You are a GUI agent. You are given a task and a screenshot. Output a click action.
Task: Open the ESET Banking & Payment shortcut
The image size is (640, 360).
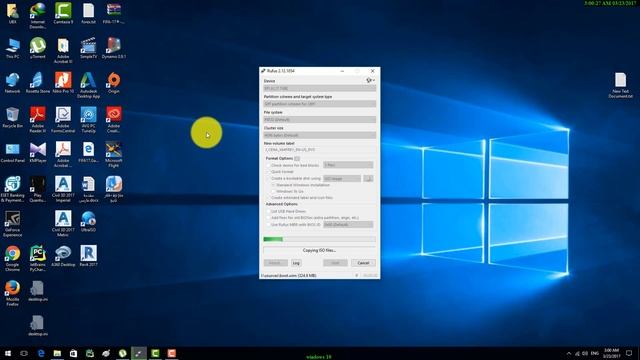12,189
